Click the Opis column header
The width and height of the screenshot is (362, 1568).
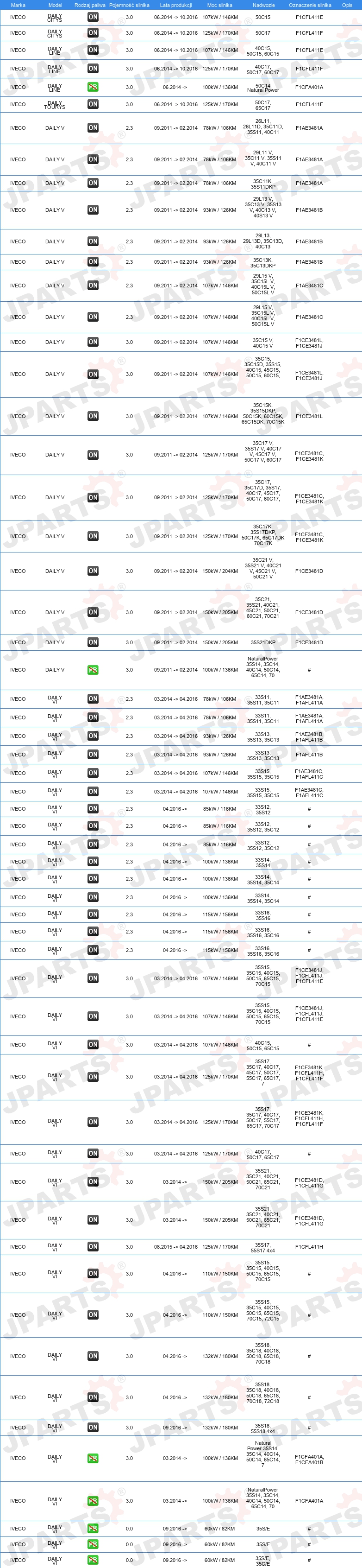point(347,5)
